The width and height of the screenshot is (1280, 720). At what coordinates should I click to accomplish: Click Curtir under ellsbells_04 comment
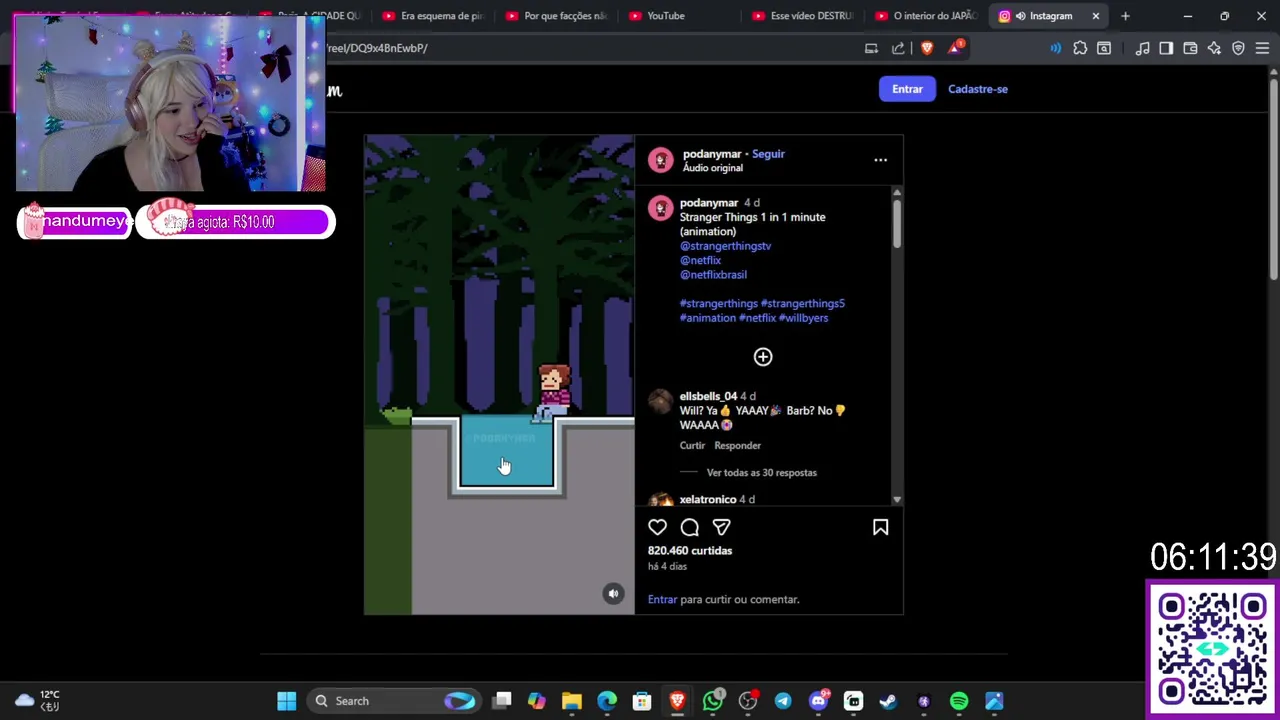(x=692, y=446)
